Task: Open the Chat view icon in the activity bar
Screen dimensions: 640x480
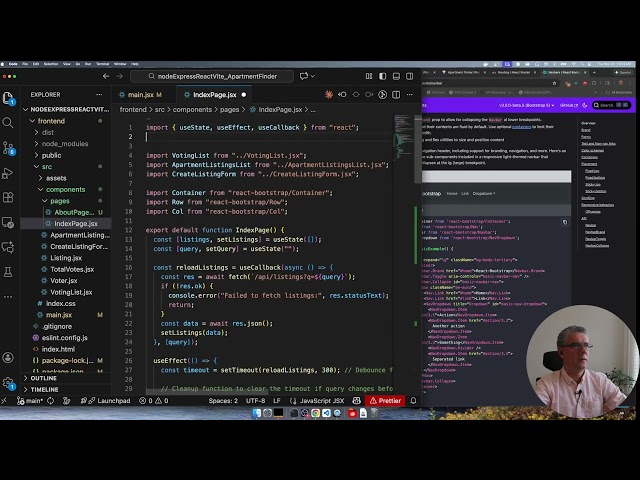Action: [8, 247]
